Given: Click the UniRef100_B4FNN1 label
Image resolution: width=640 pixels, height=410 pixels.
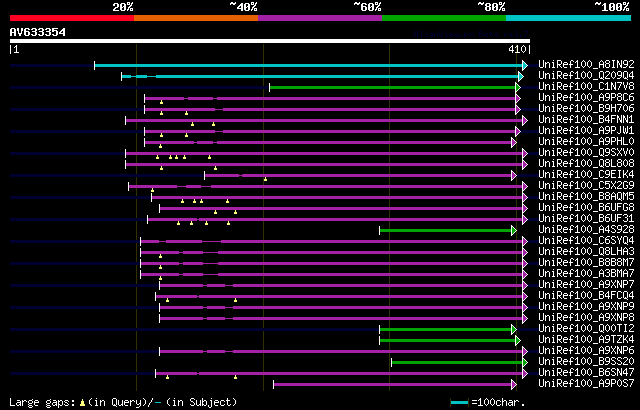Looking at the screenshot, I should pyautogui.click(x=586, y=120).
